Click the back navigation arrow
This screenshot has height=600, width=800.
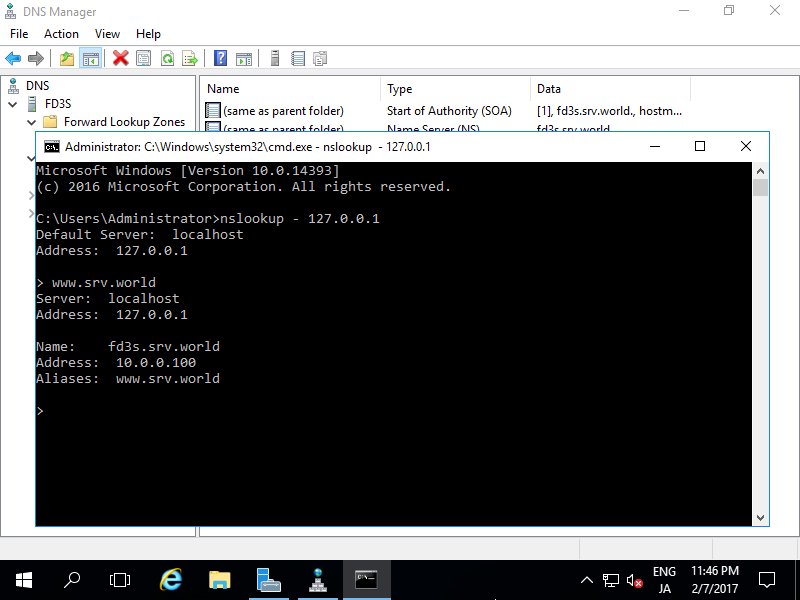[13, 58]
